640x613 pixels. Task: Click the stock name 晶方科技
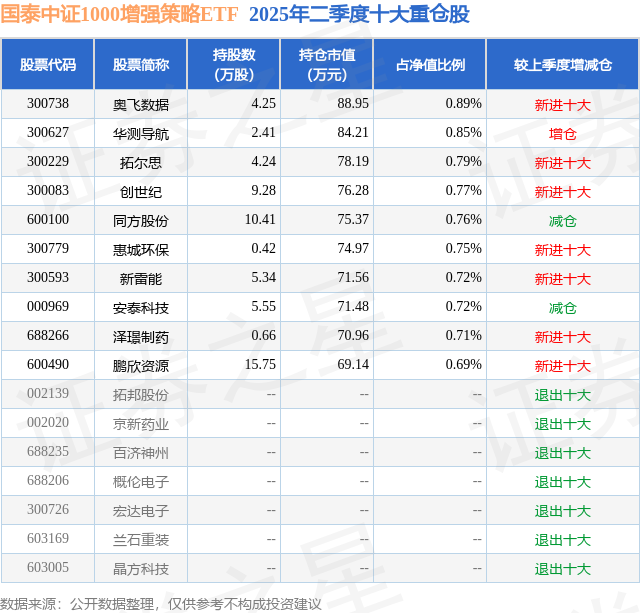click(141, 569)
